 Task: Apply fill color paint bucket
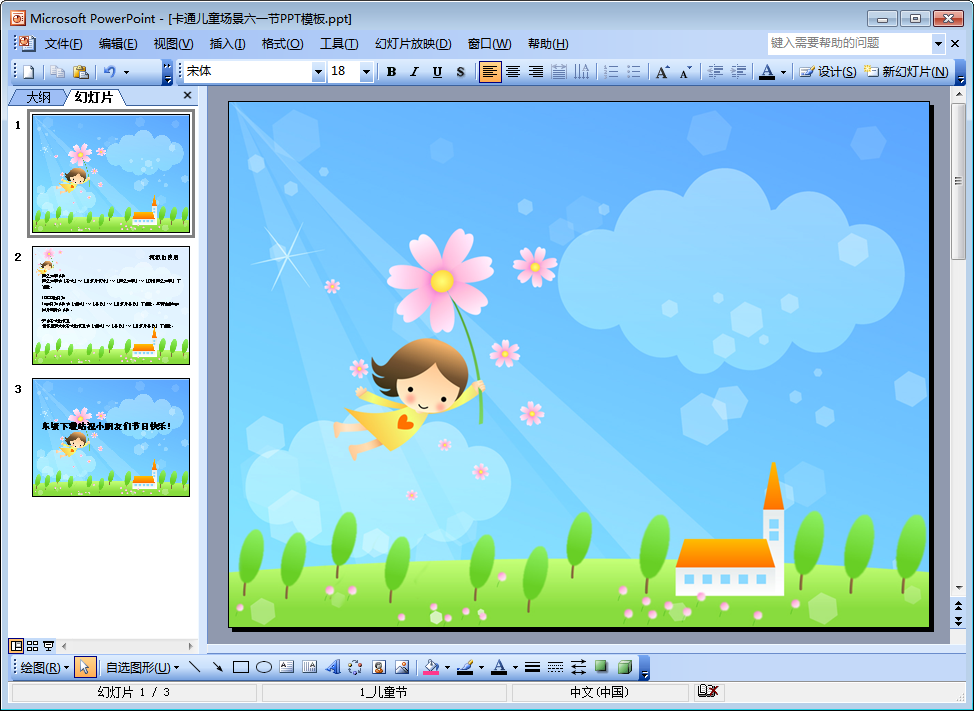tap(431, 668)
